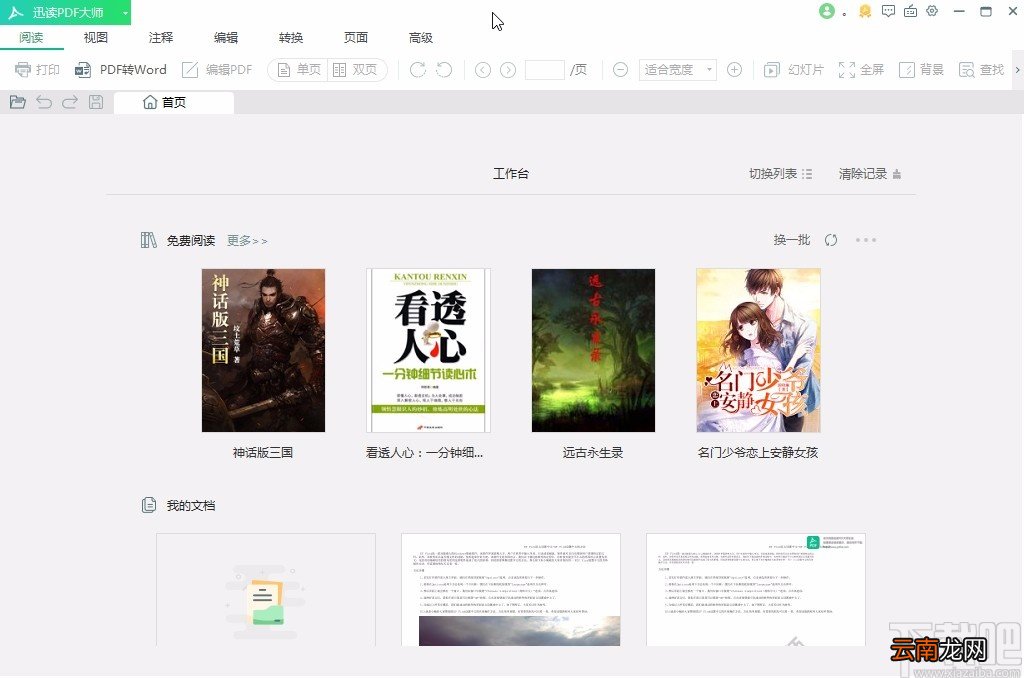
Task: Open PDF to Word converter
Action: coord(120,69)
